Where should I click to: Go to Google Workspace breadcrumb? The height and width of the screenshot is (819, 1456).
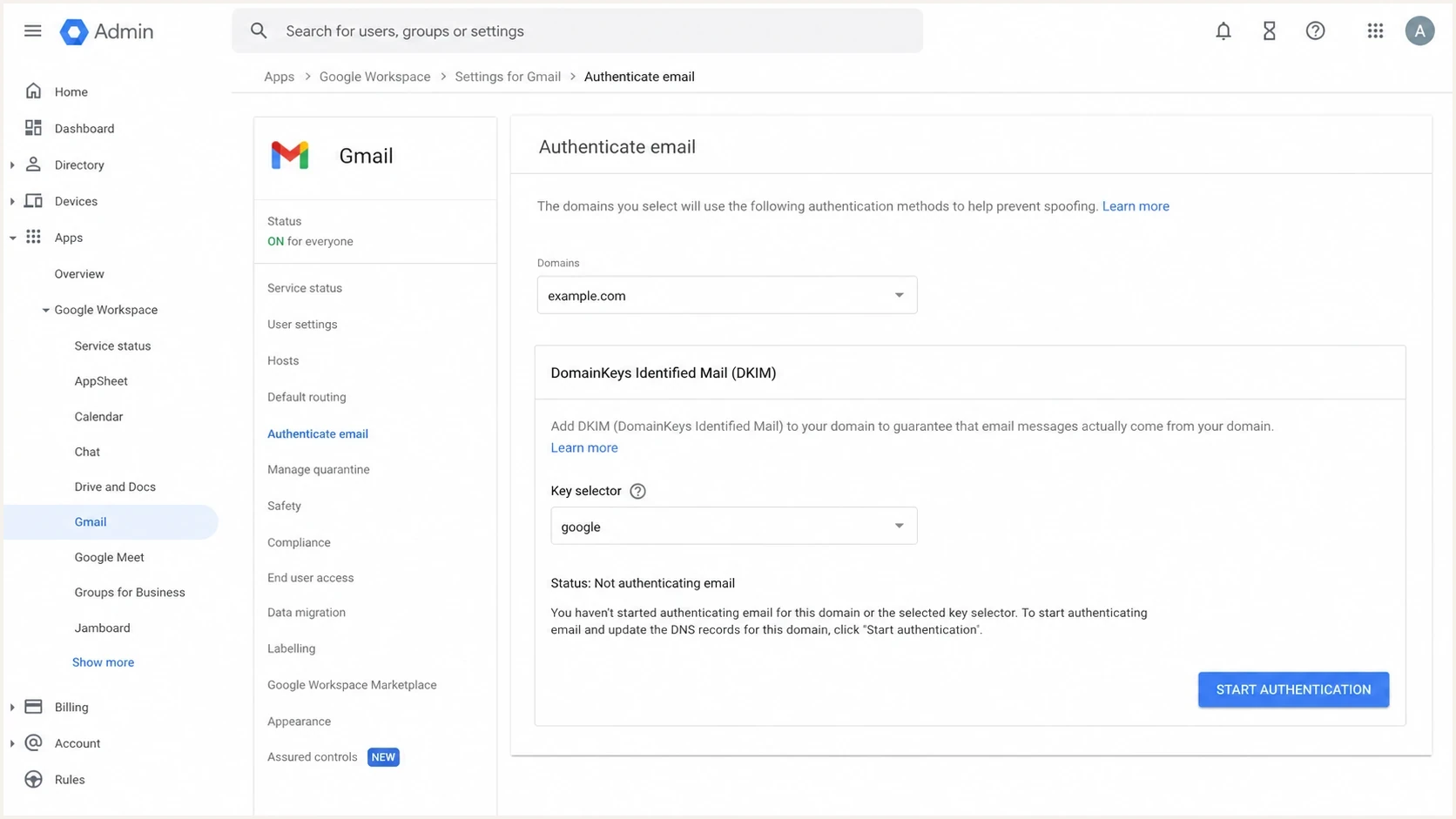375,77
